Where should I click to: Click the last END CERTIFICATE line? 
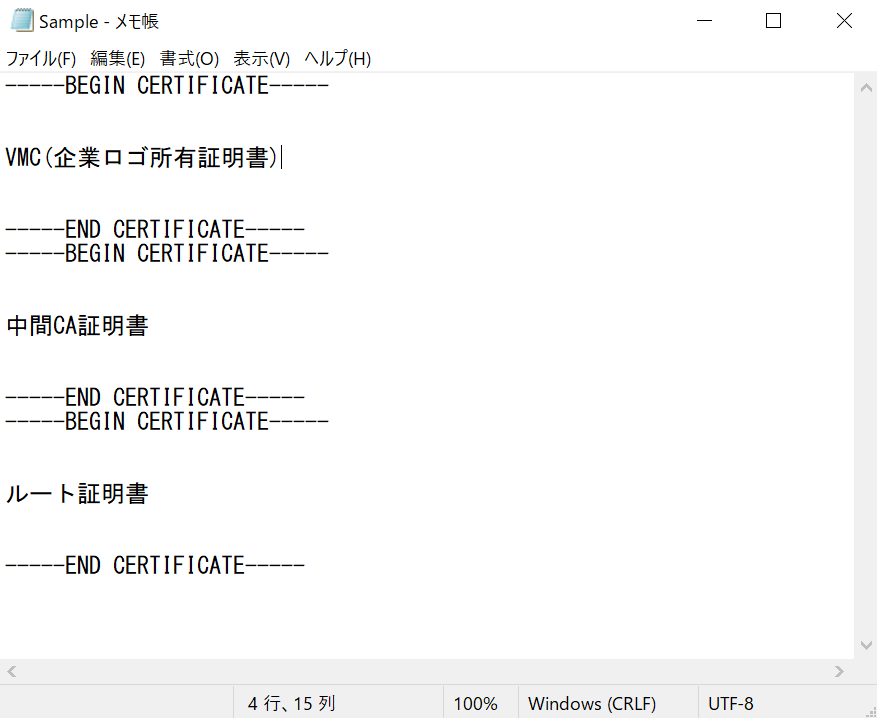[x=154, y=566]
